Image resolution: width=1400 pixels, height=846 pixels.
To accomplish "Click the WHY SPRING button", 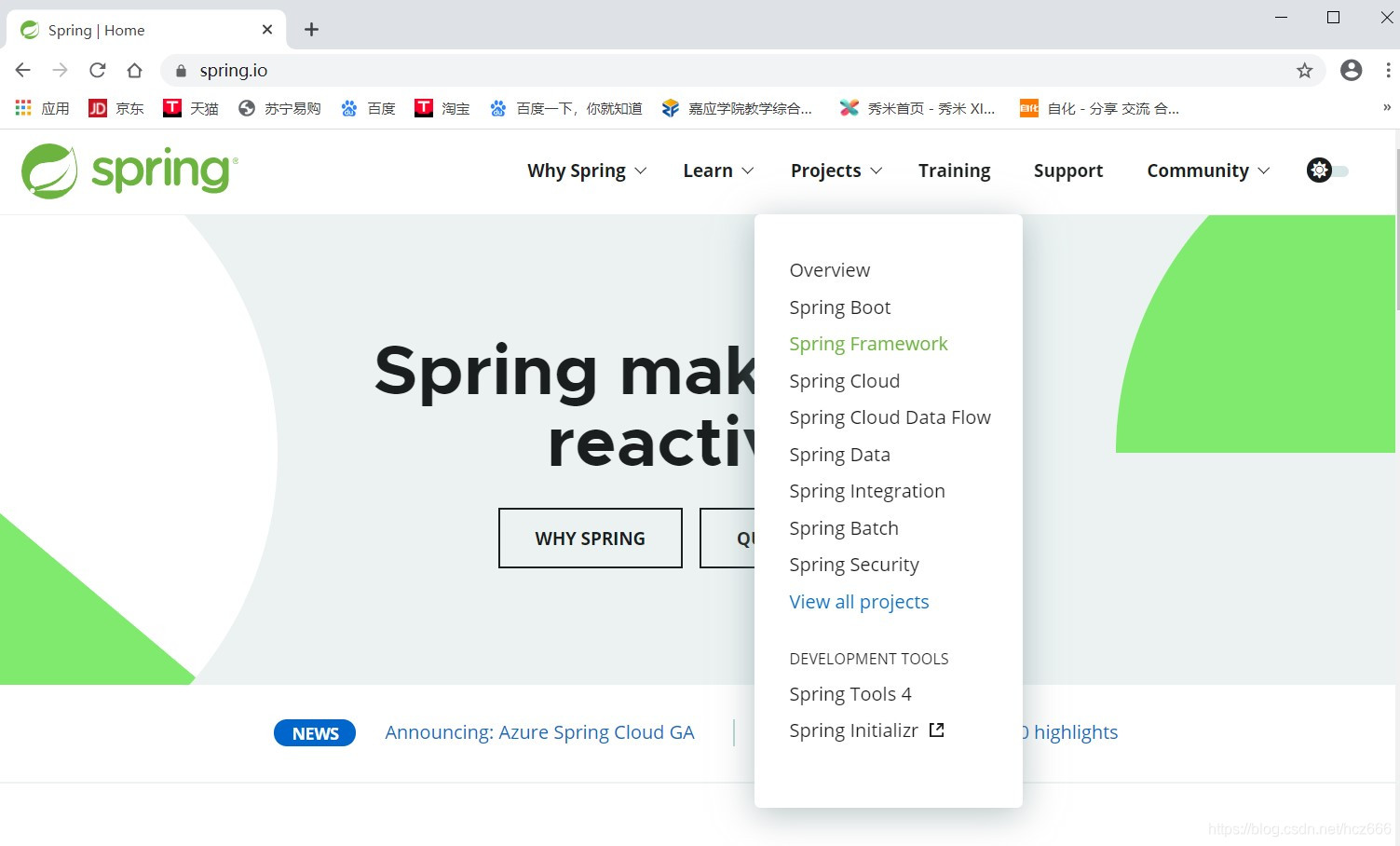I will [x=591, y=539].
